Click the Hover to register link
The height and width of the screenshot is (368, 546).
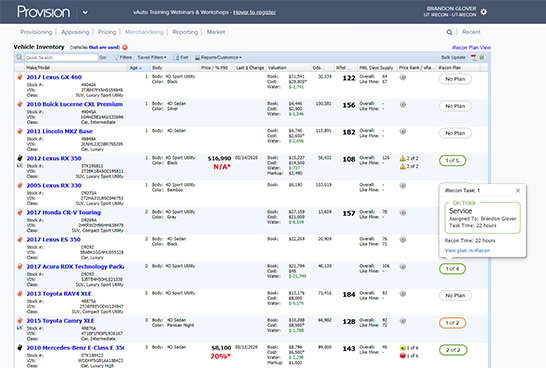point(254,12)
